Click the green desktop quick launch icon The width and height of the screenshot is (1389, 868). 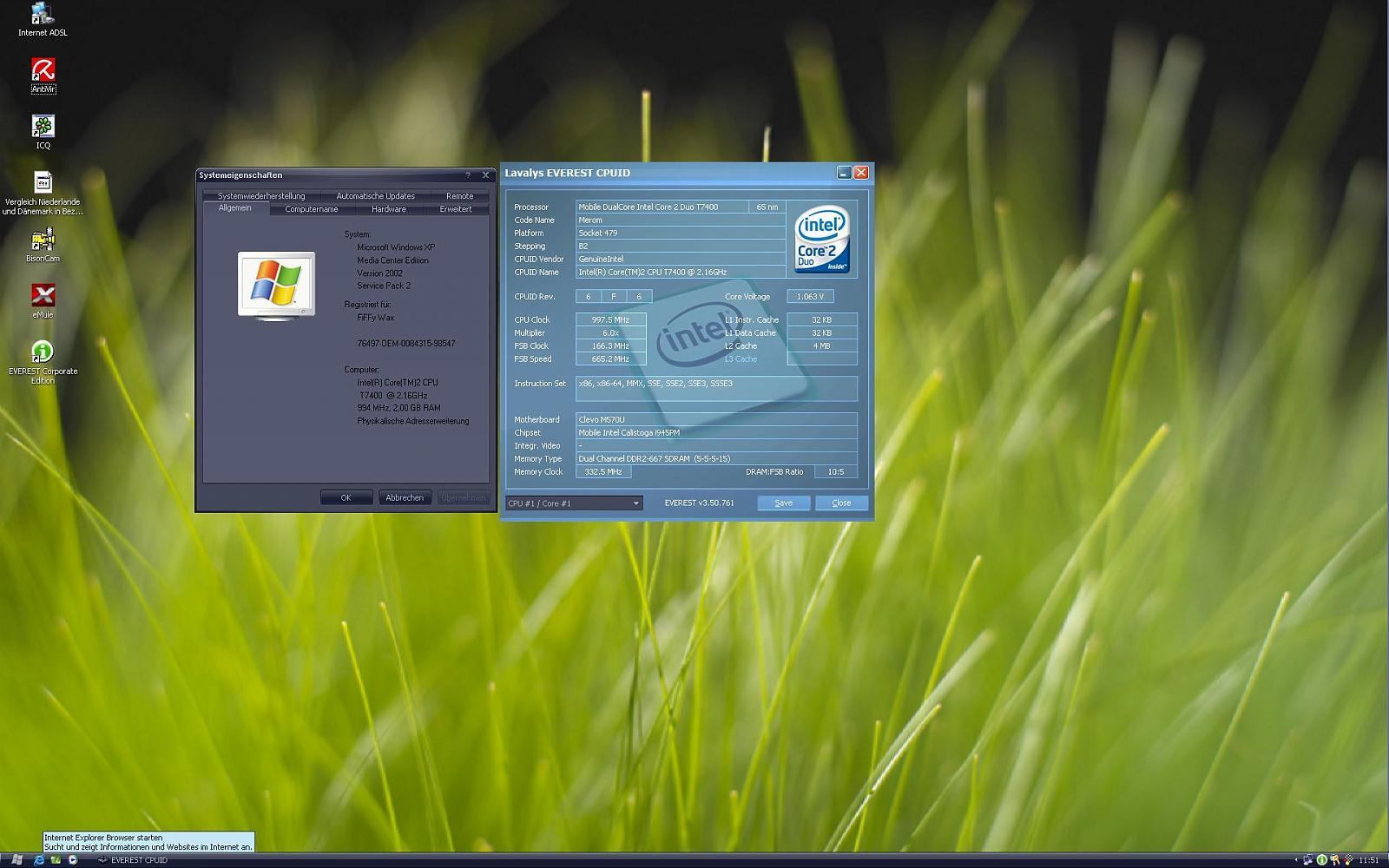tap(56, 860)
